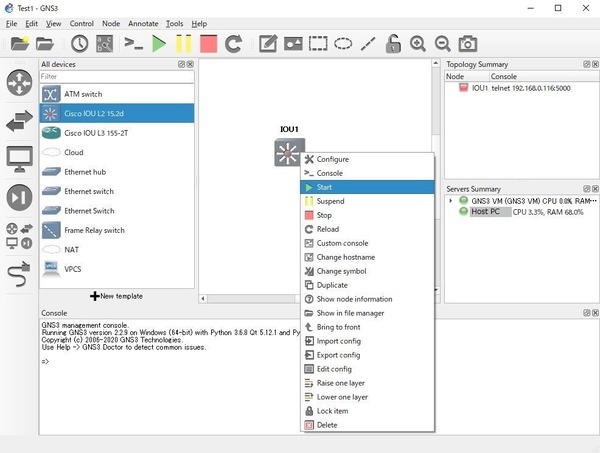Browse all devices sidebar icon
This screenshot has height=453, width=600.
coord(19,236)
